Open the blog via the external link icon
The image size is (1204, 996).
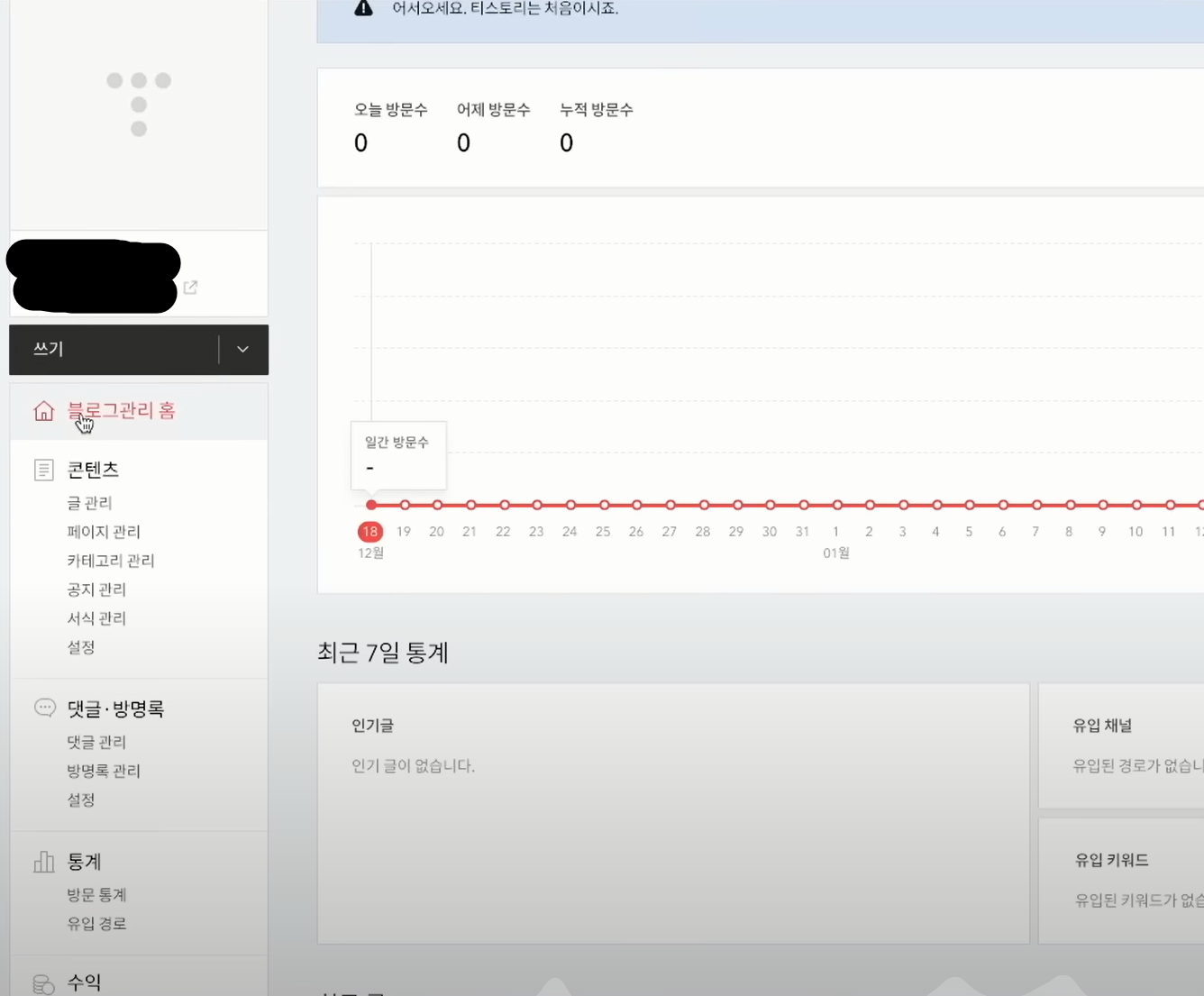click(x=190, y=287)
